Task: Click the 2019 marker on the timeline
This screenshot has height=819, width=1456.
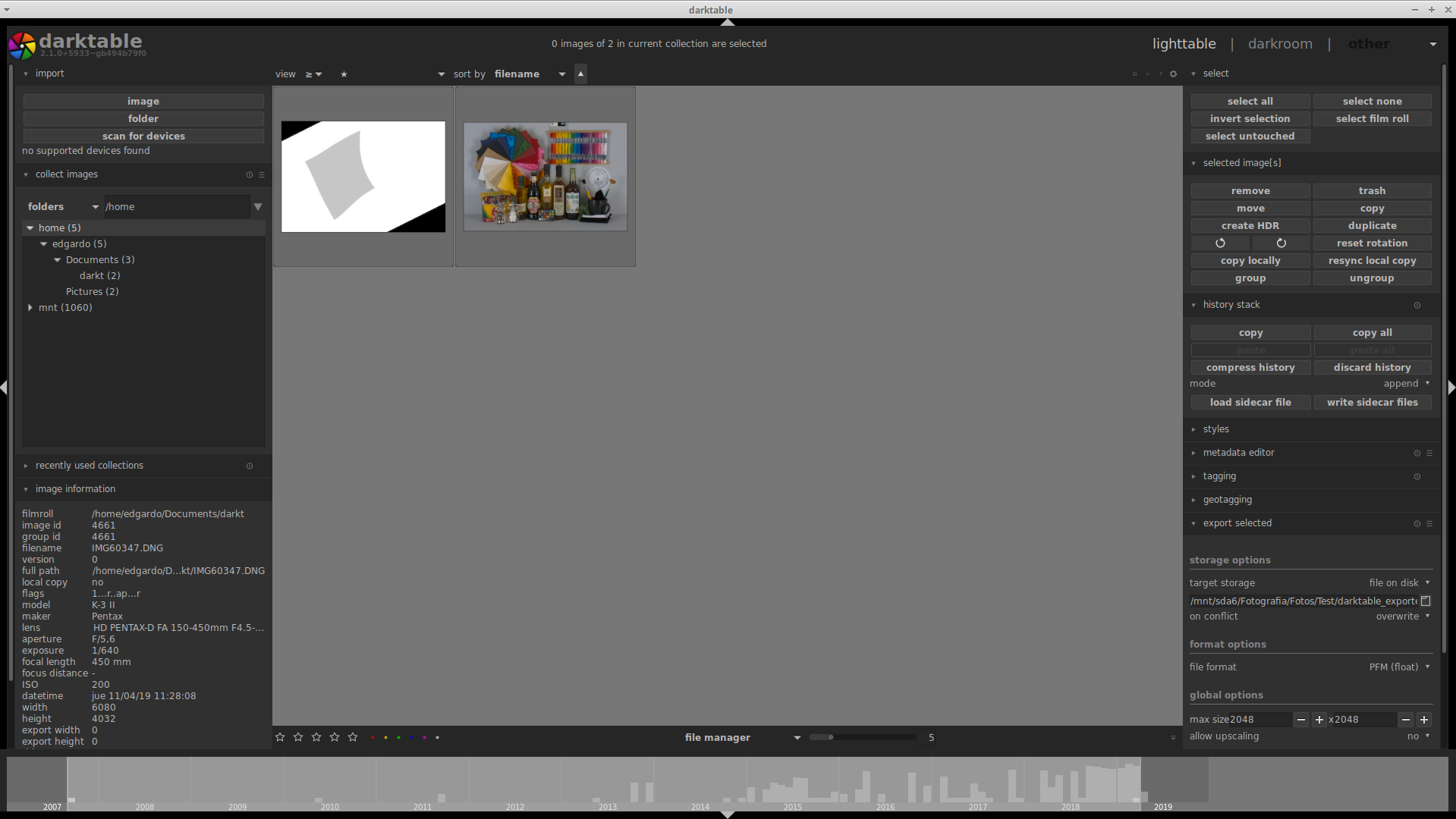Action: [x=1162, y=807]
